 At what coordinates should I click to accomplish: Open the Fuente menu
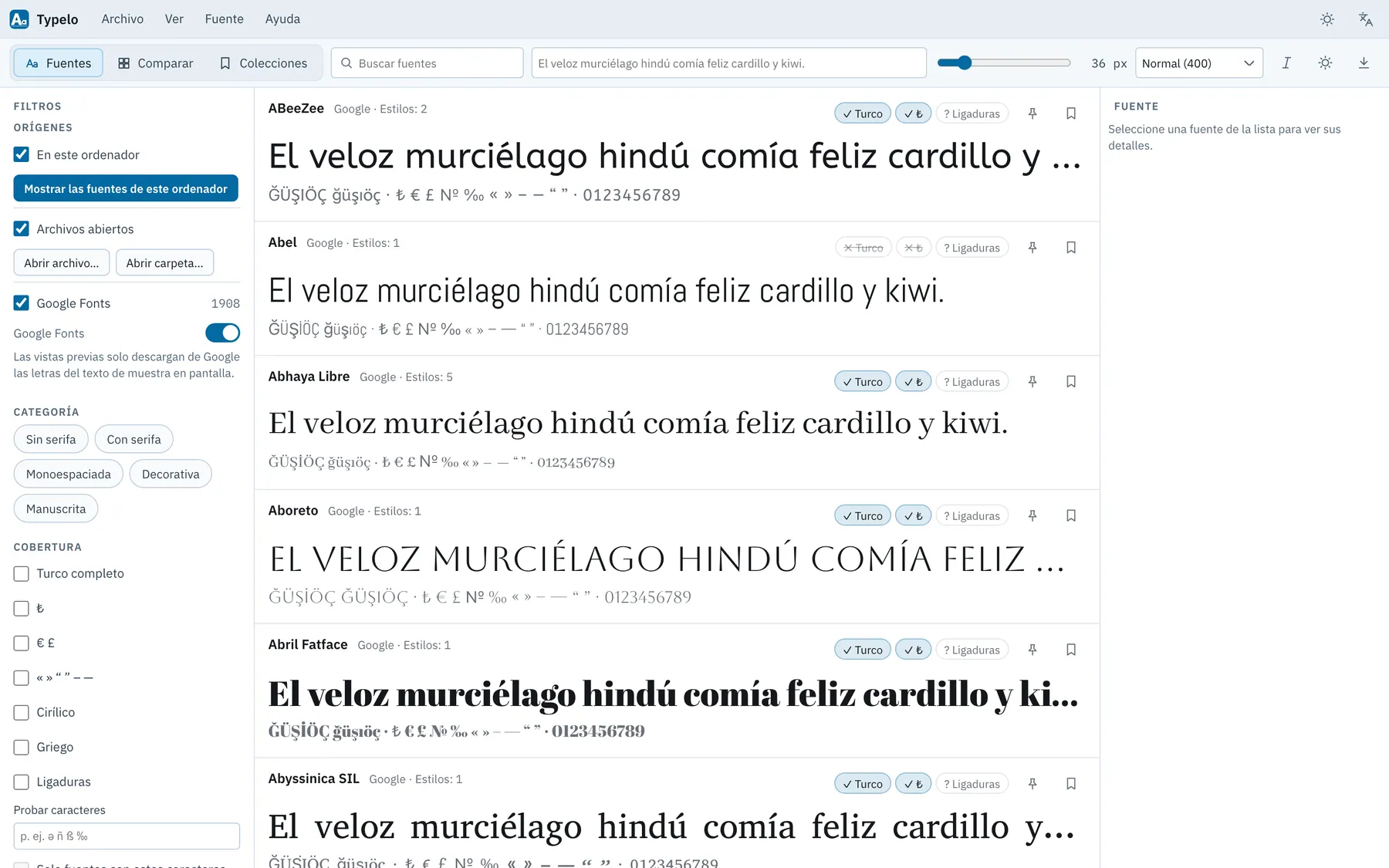(x=225, y=19)
